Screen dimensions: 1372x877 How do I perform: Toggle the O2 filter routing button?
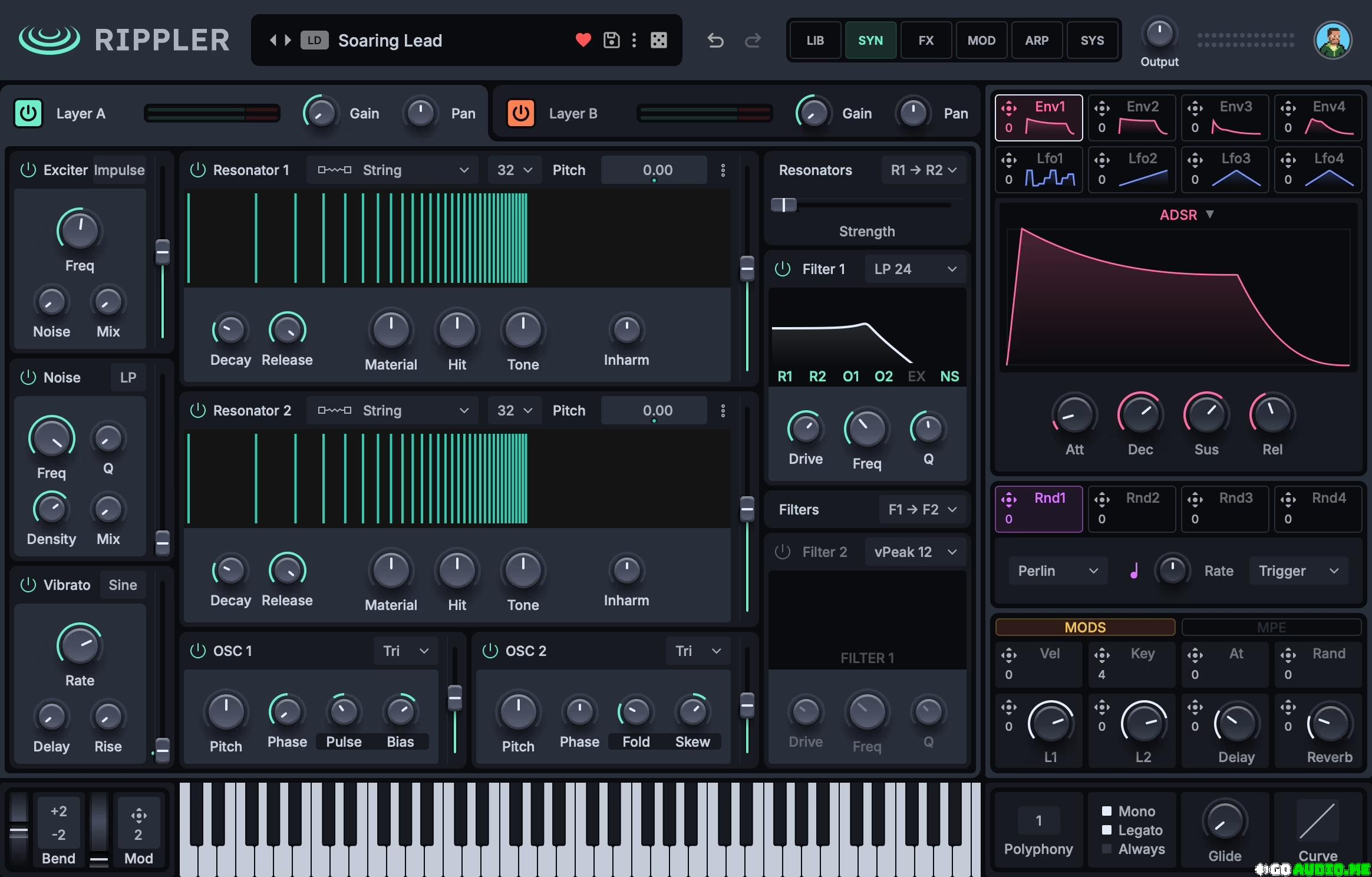[x=883, y=377]
